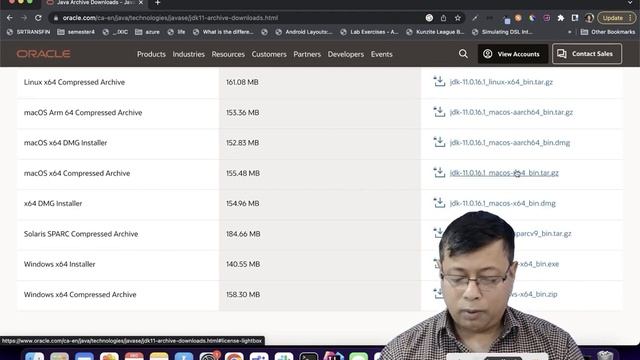Click the Chrome Update button
The height and width of the screenshot is (360, 640).
616,18
